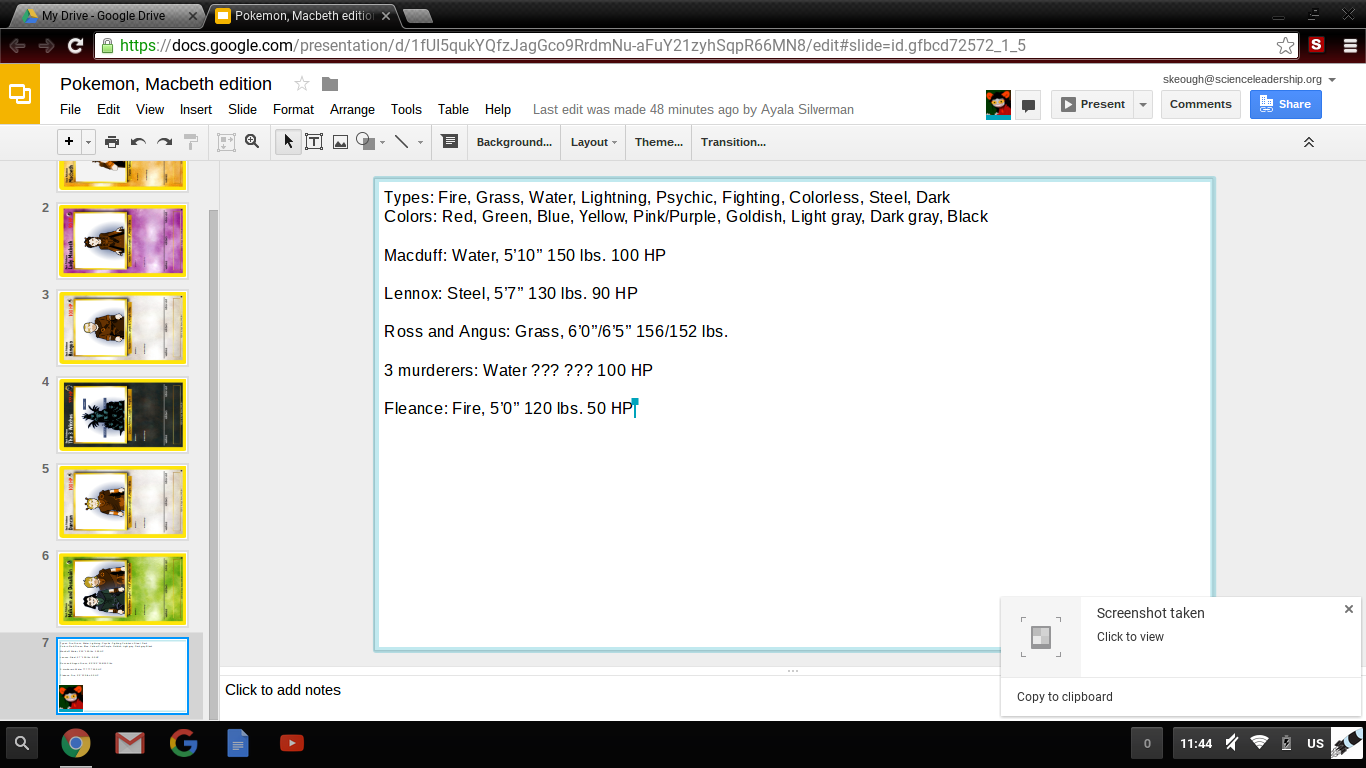Open Gmail from the shelf

(129, 743)
